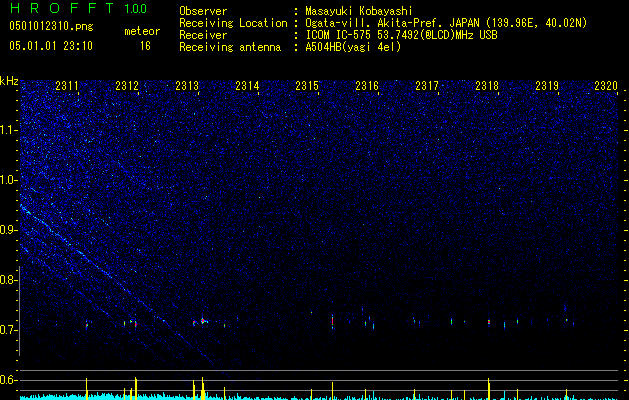Click the red meteor echo at 2315
The image size is (629, 400).
(x=333, y=321)
